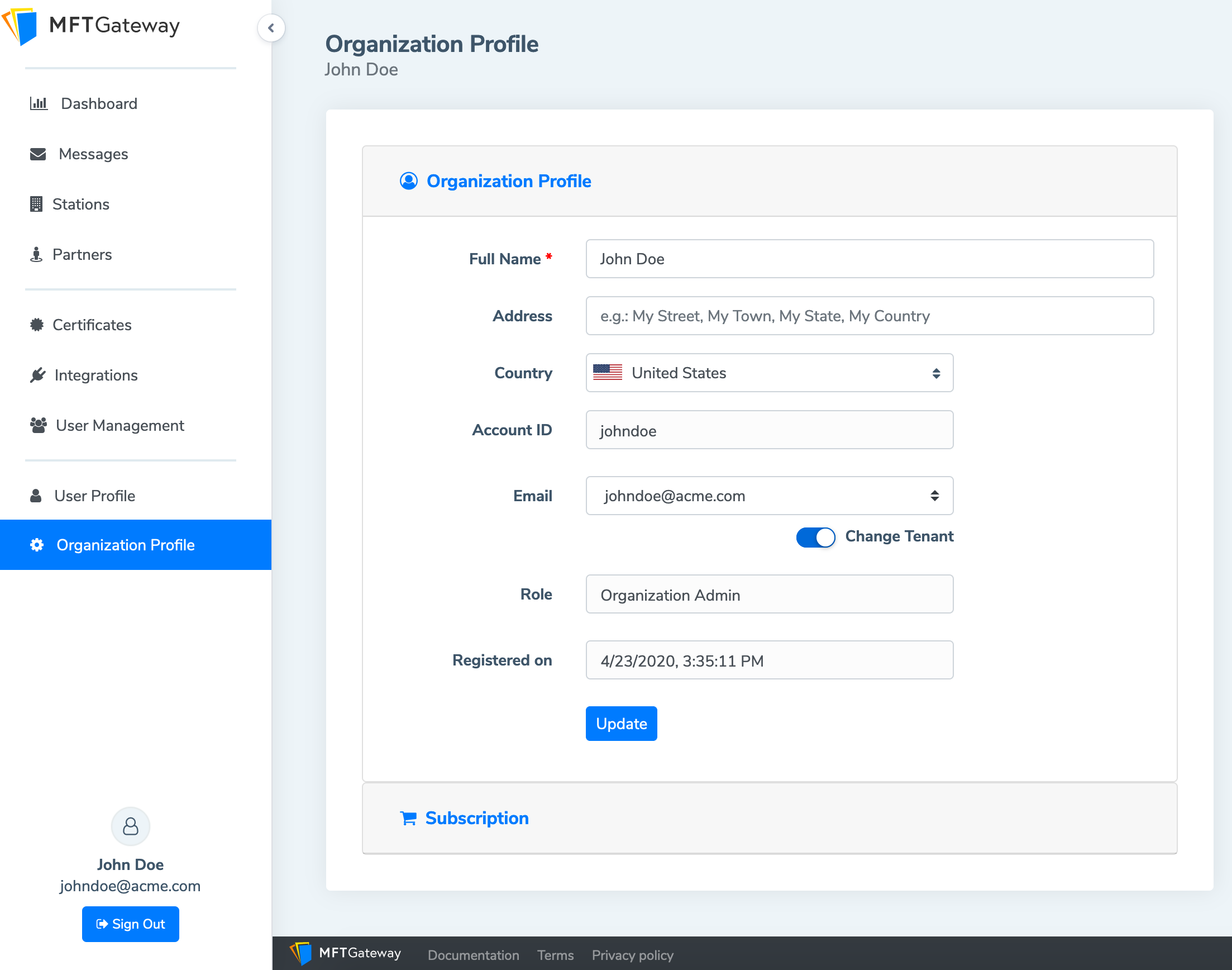
Task: Collapse the sidebar with the chevron button
Action: click(271, 28)
